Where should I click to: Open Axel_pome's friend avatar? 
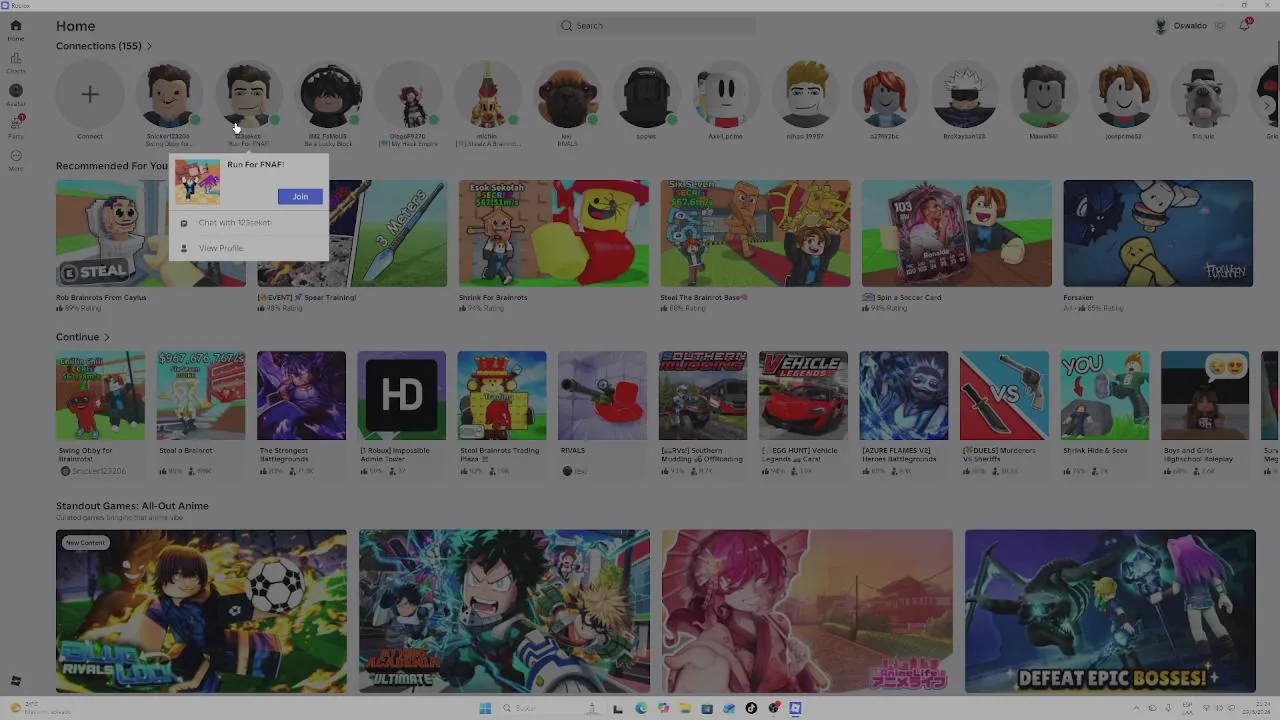click(x=726, y=95)
